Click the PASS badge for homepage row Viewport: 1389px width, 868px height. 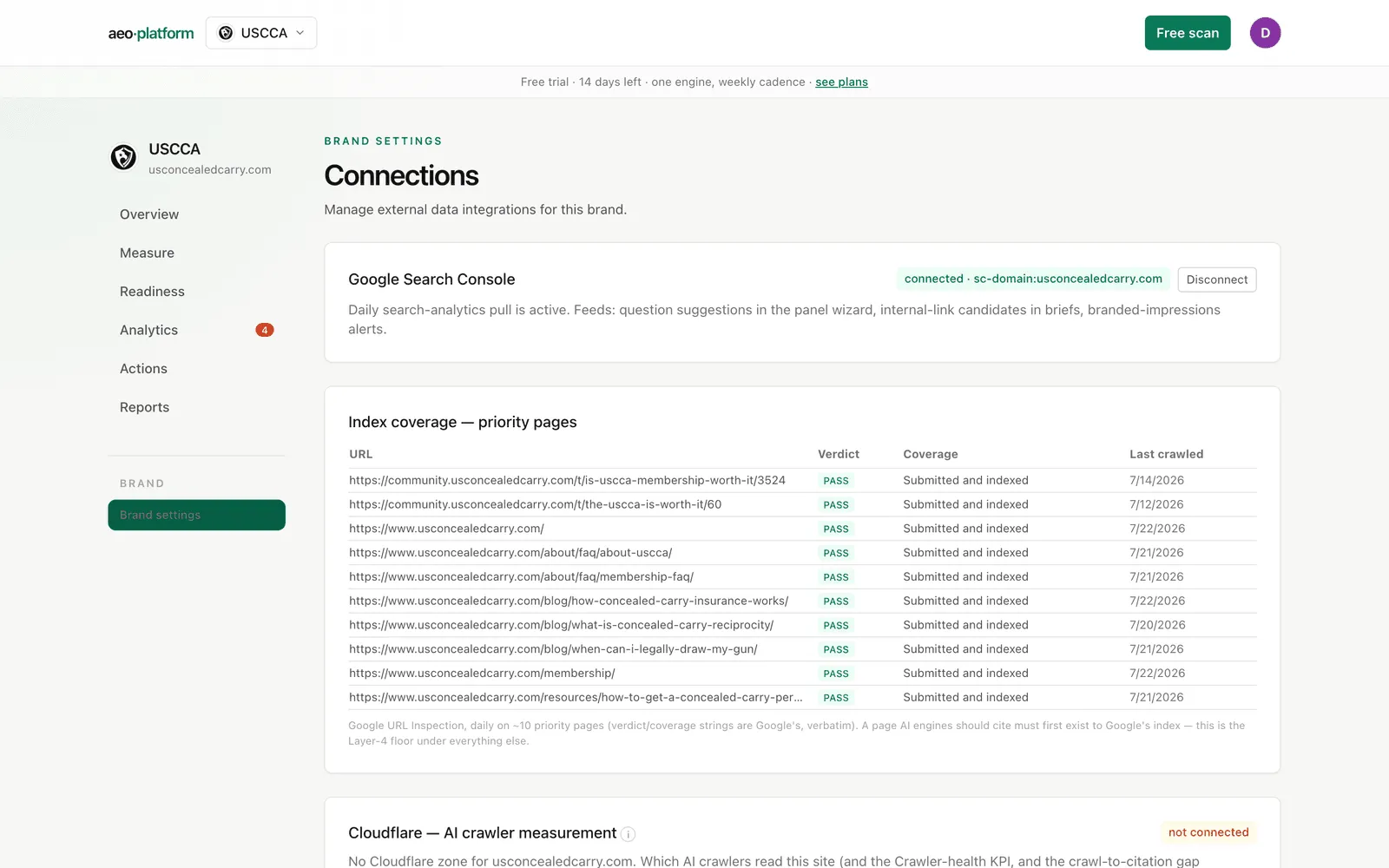pos(836,529)
